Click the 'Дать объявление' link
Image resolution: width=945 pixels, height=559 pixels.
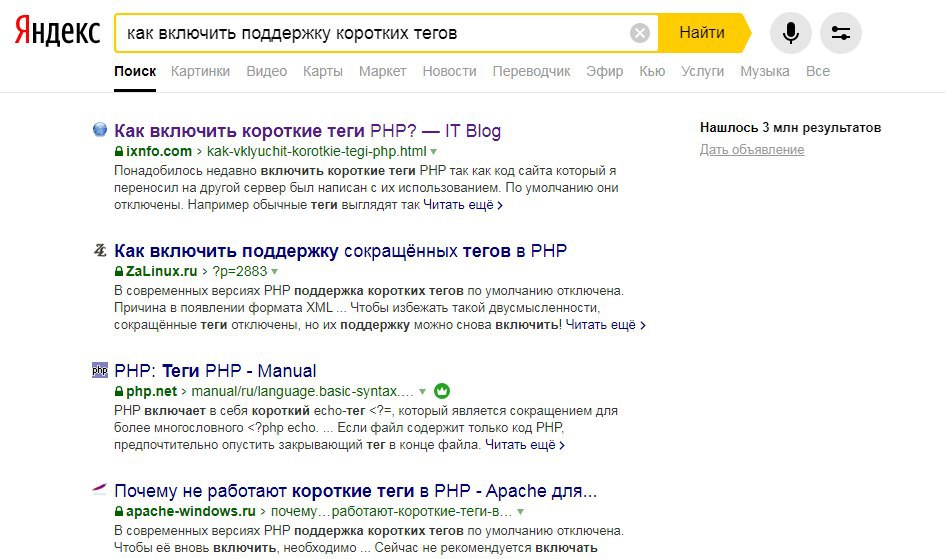pos(752,149)
